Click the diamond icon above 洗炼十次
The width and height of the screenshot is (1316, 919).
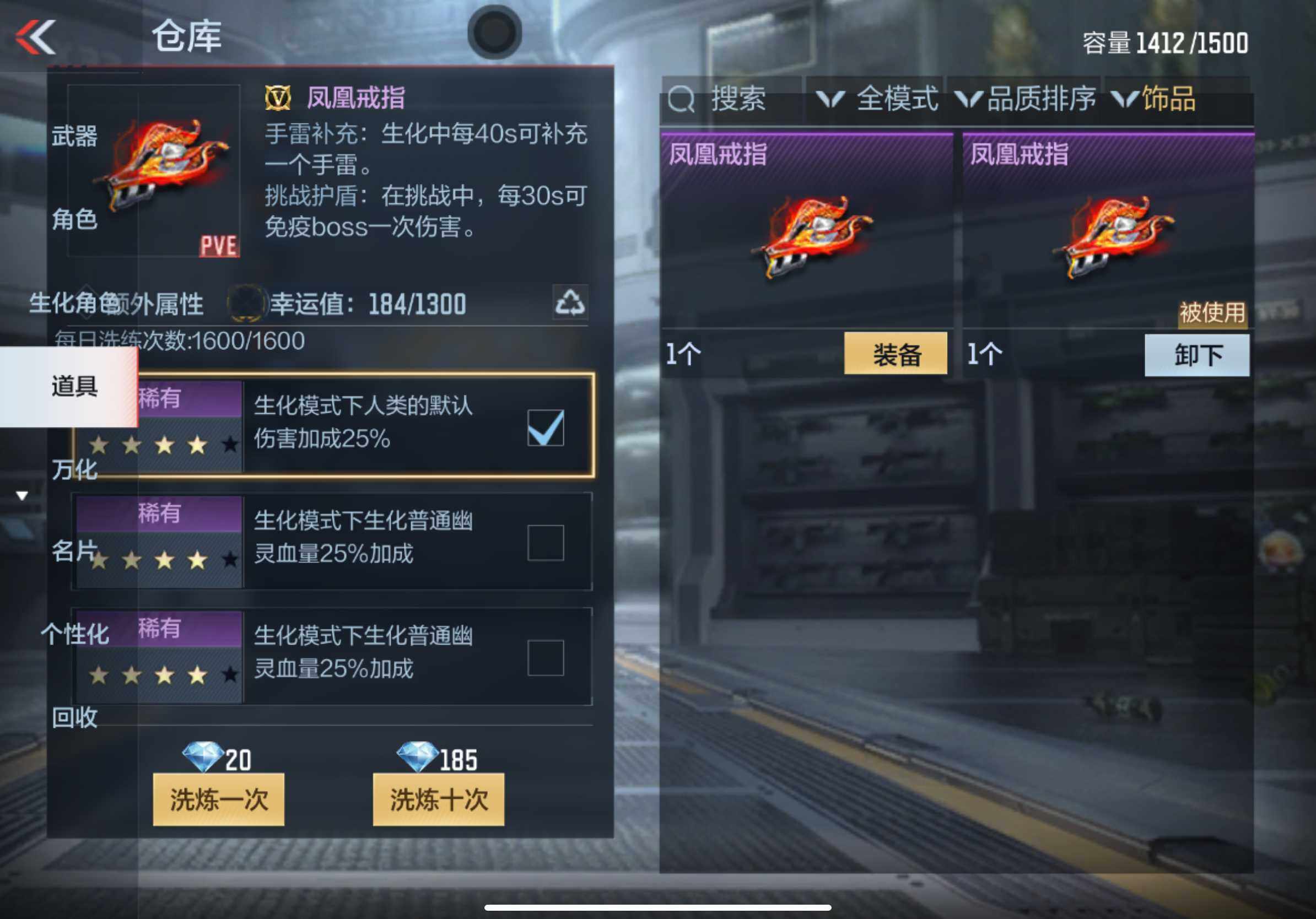coord(417,756)
